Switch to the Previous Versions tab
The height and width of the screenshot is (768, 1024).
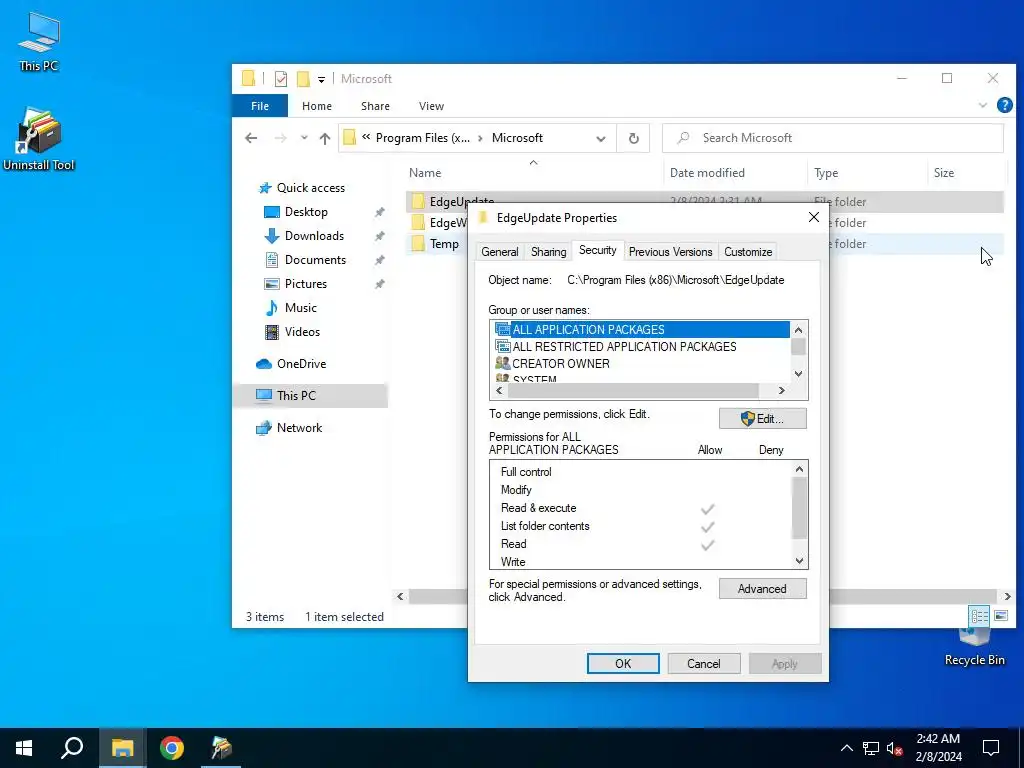671,252
